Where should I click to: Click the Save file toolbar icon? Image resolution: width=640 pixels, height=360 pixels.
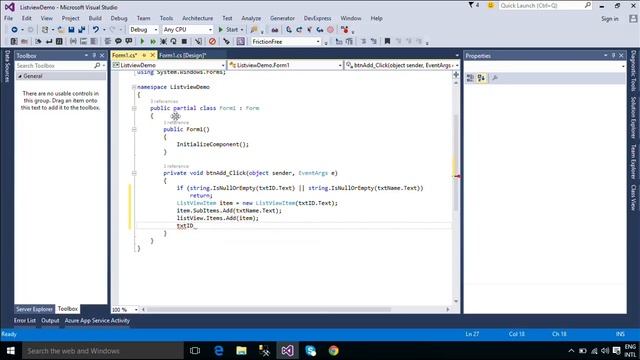click(71, 29)
